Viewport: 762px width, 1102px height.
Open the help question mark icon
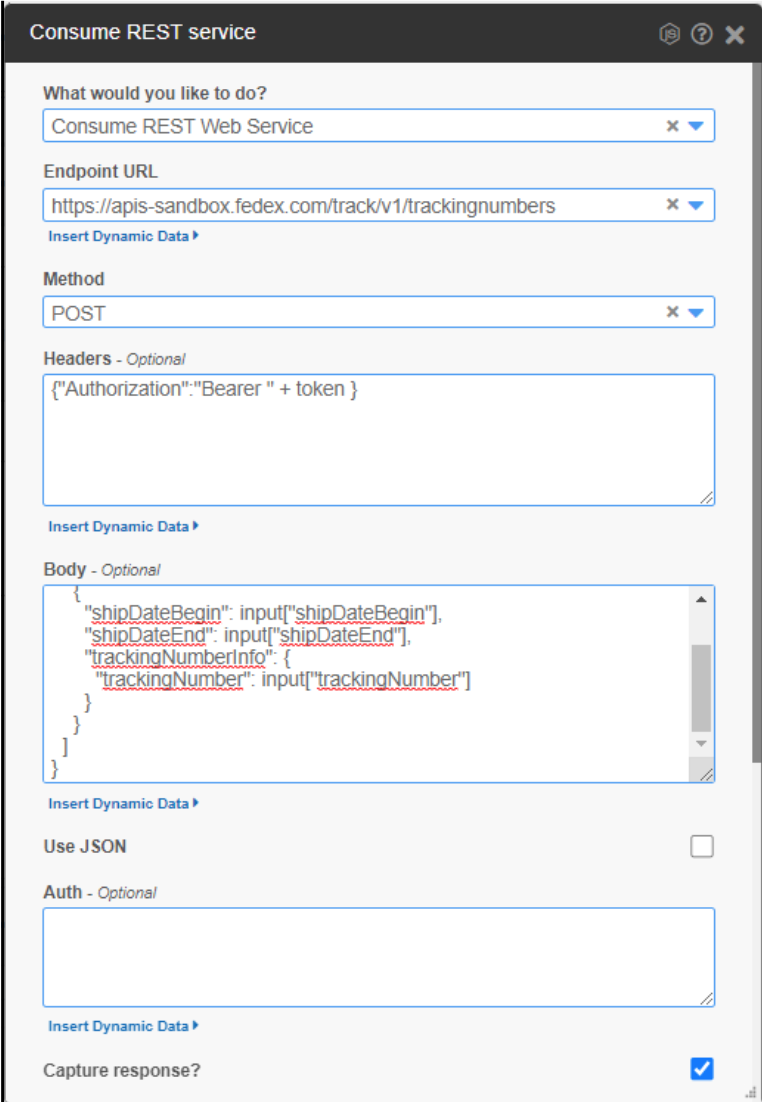tap(702, 34)
